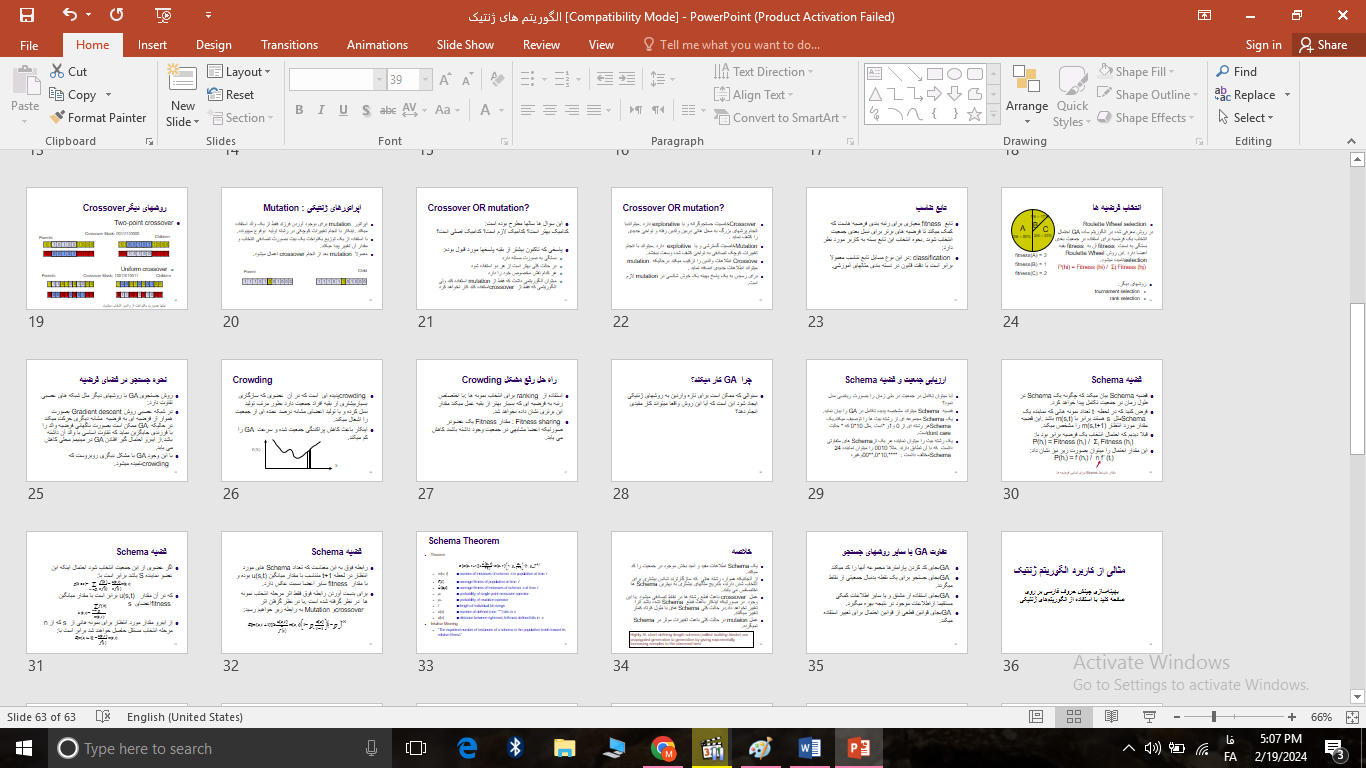Click the Cut scissors icon
Screen dimensions: 1366x768
pos(56,72)
